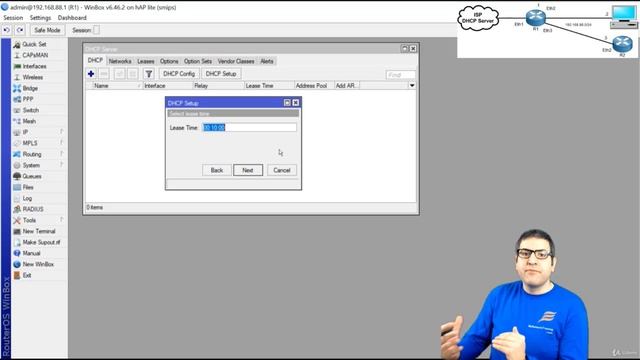Image resolution: width=640 pixels, height=360 pixels.
Task: Open Log from the sidebar
Action: [x=27, y=198]
